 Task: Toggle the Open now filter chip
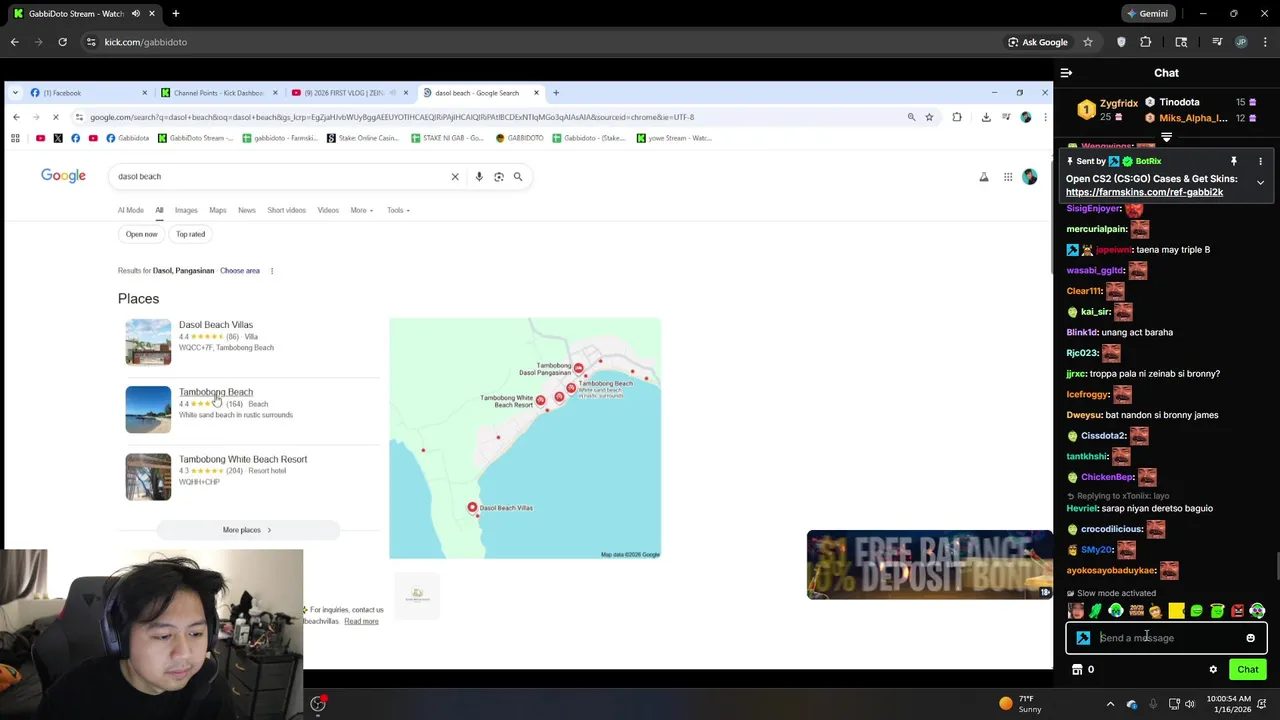pos(141,234)
